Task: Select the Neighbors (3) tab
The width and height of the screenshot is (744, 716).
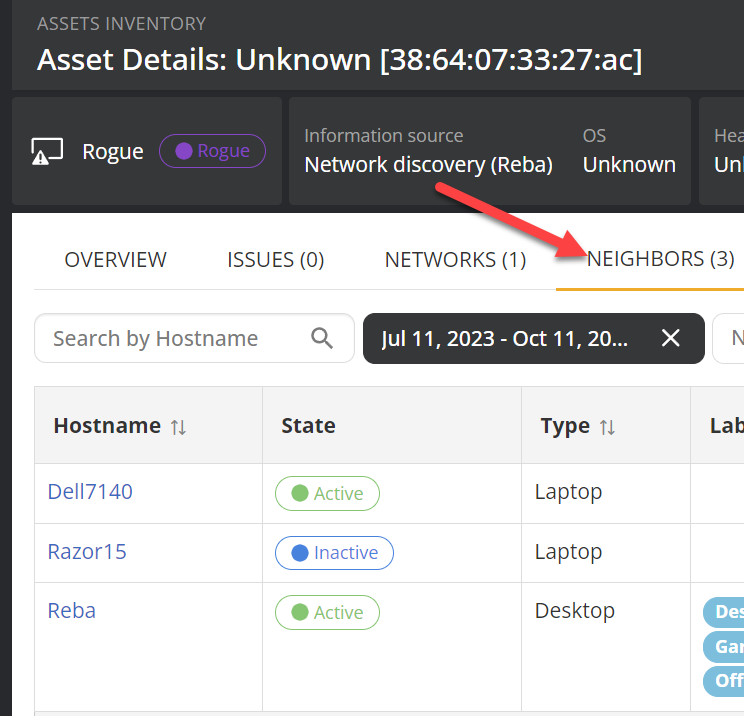Action: point(660,259)
